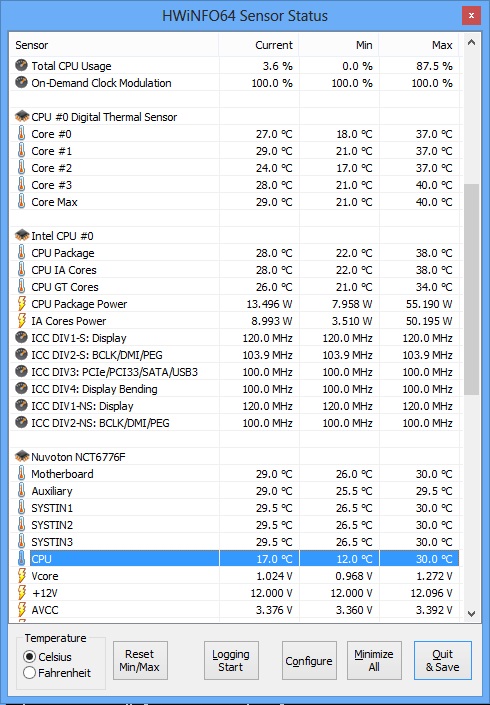Screen dimensions: 490x705
Task: Click the thermometer icon next to Core #1
Action: tap(21, 151)
